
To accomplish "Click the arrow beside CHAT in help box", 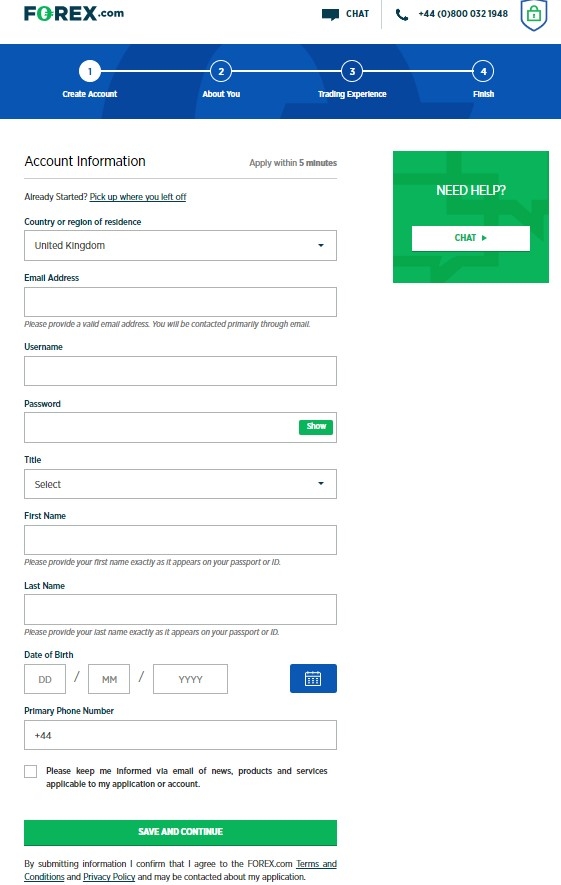I will coord(484,238).
